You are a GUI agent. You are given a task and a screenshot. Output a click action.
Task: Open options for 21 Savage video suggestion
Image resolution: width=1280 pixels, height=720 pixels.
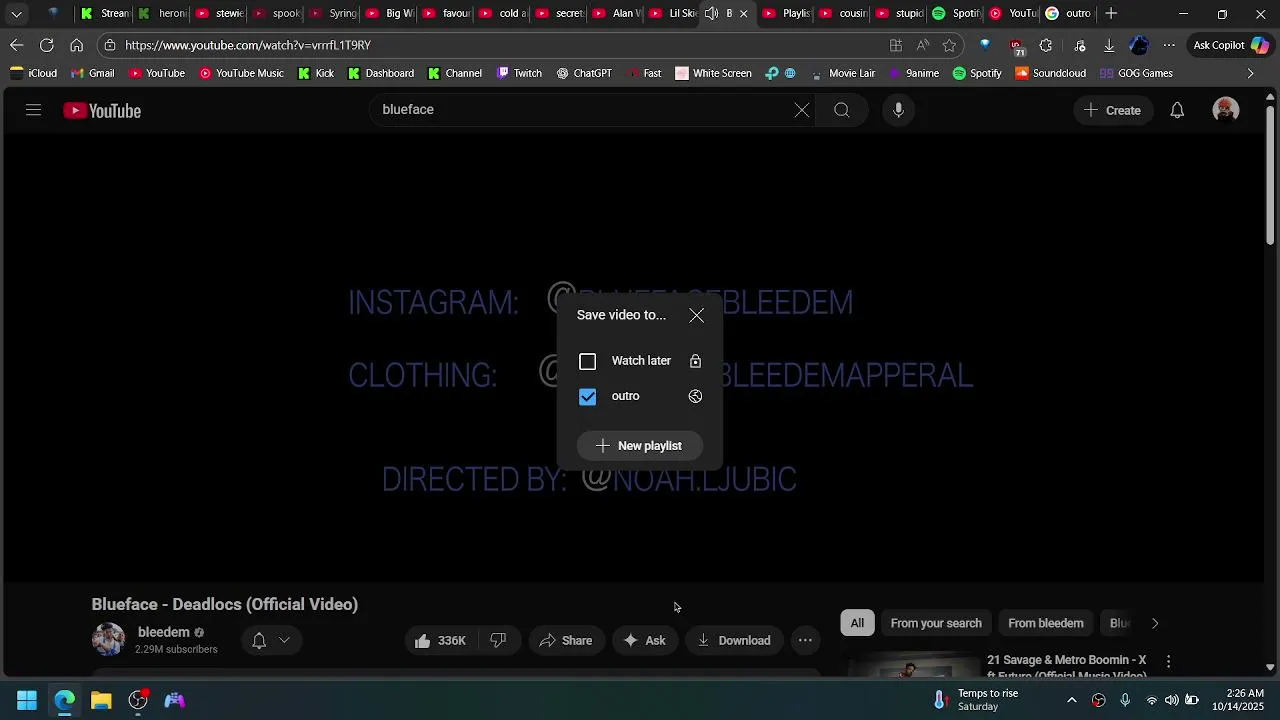tap(1168, 661)
